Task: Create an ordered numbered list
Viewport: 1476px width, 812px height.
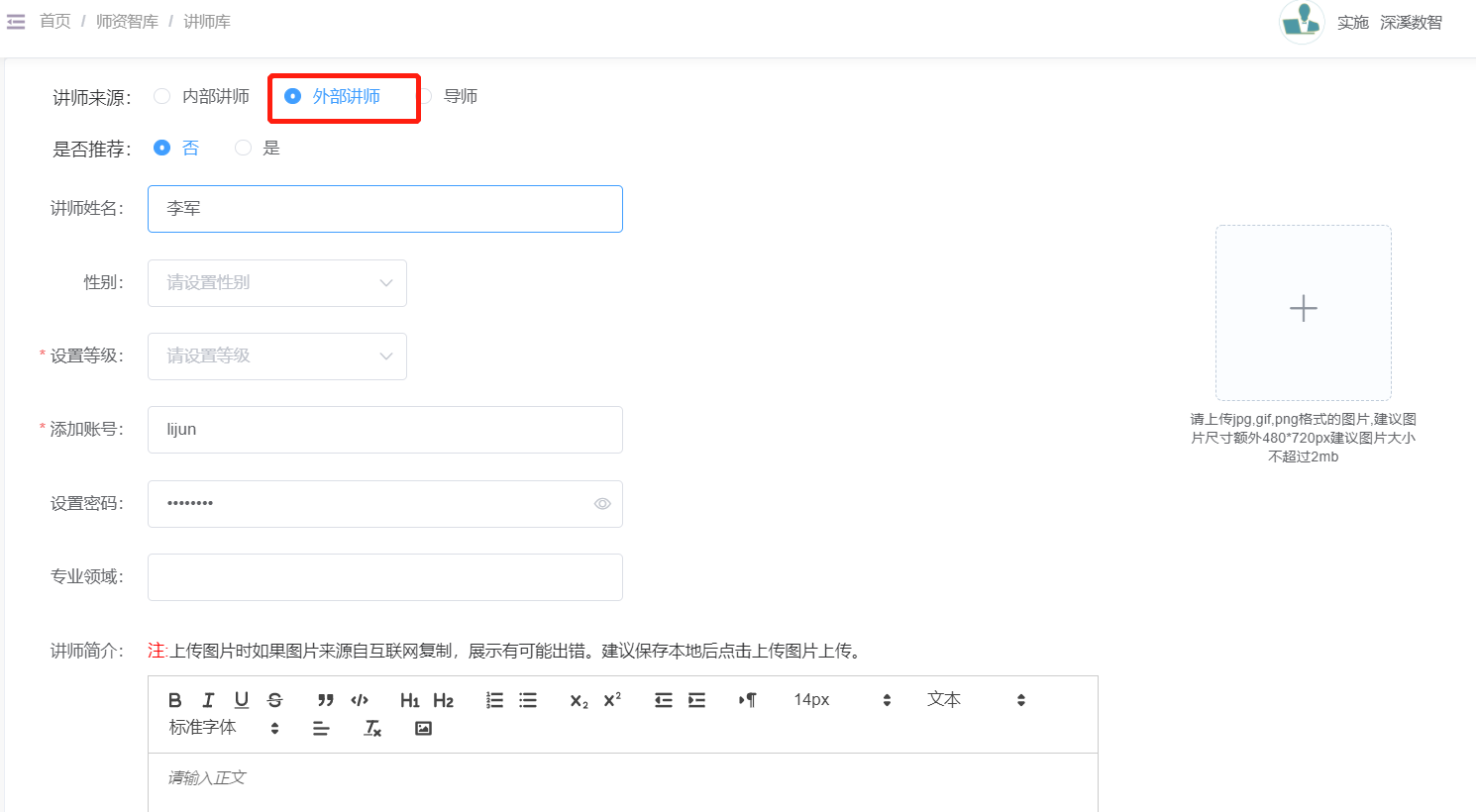Action: [x=494, y=700]
